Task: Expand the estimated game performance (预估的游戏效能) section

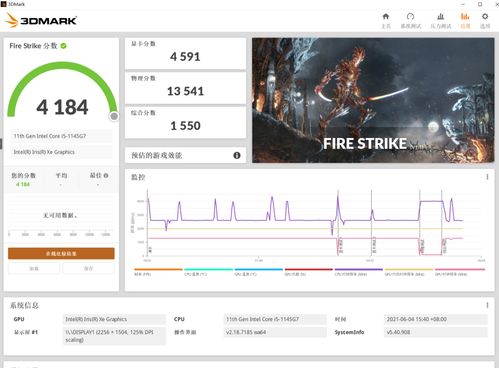Action: click(x=185, y=155)
